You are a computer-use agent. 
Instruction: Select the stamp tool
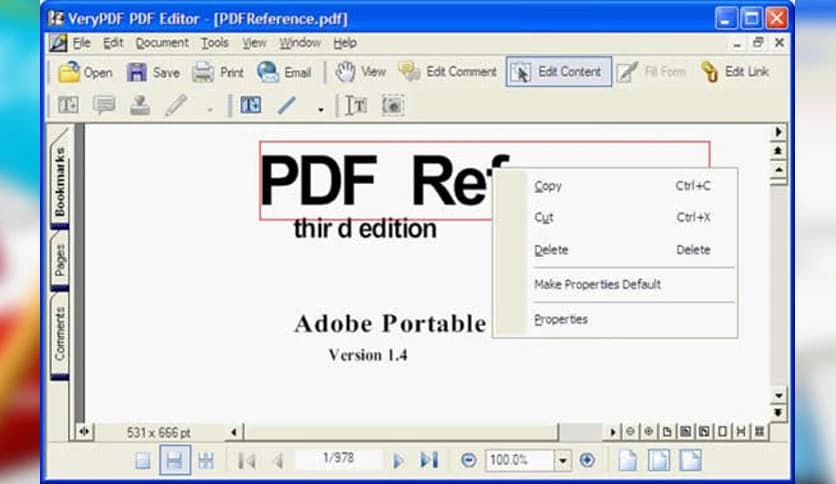(x=140, y=105)
